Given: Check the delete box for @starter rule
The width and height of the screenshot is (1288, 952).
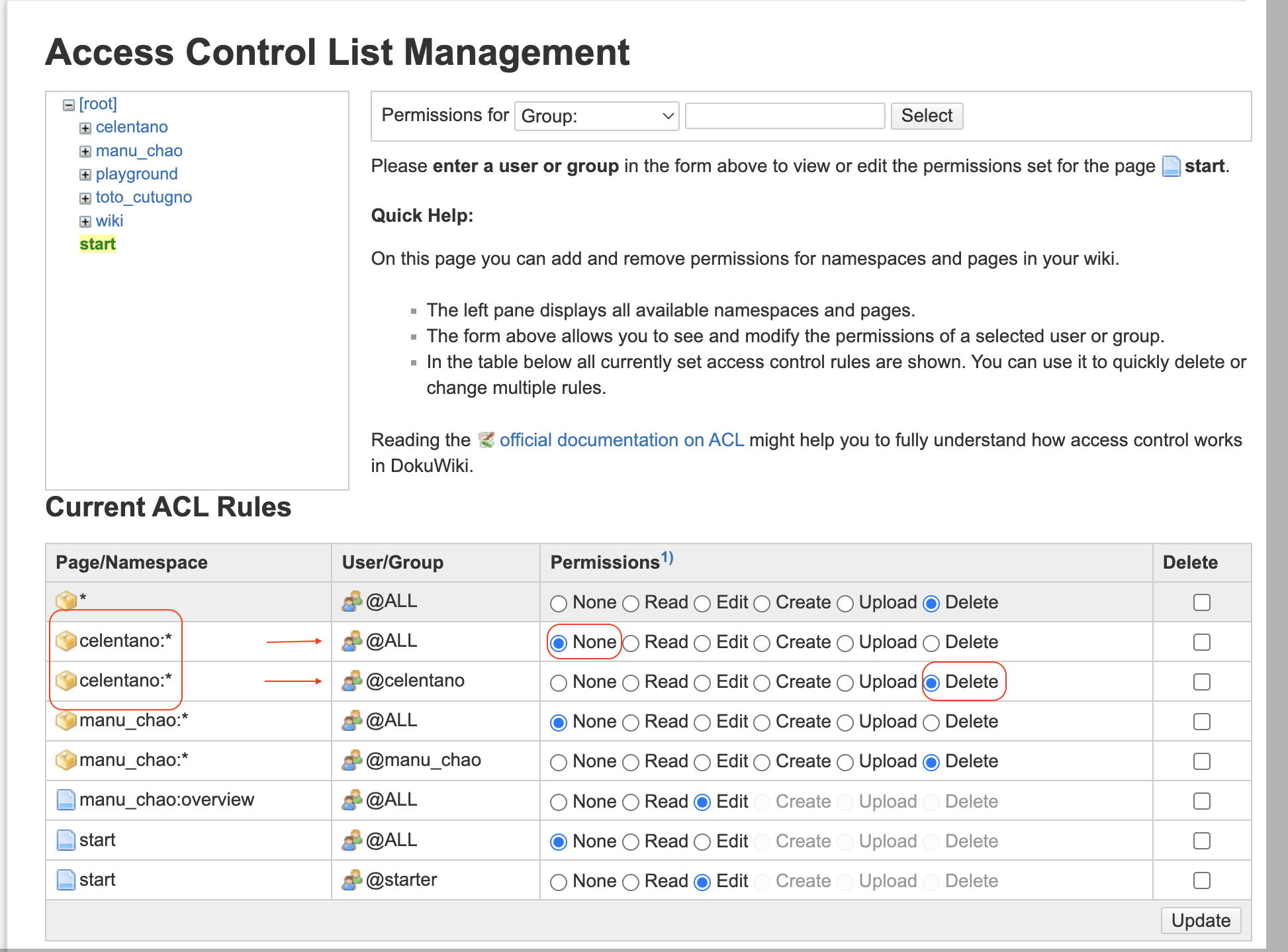Looking at the screenshot, I should point(1201,881).
